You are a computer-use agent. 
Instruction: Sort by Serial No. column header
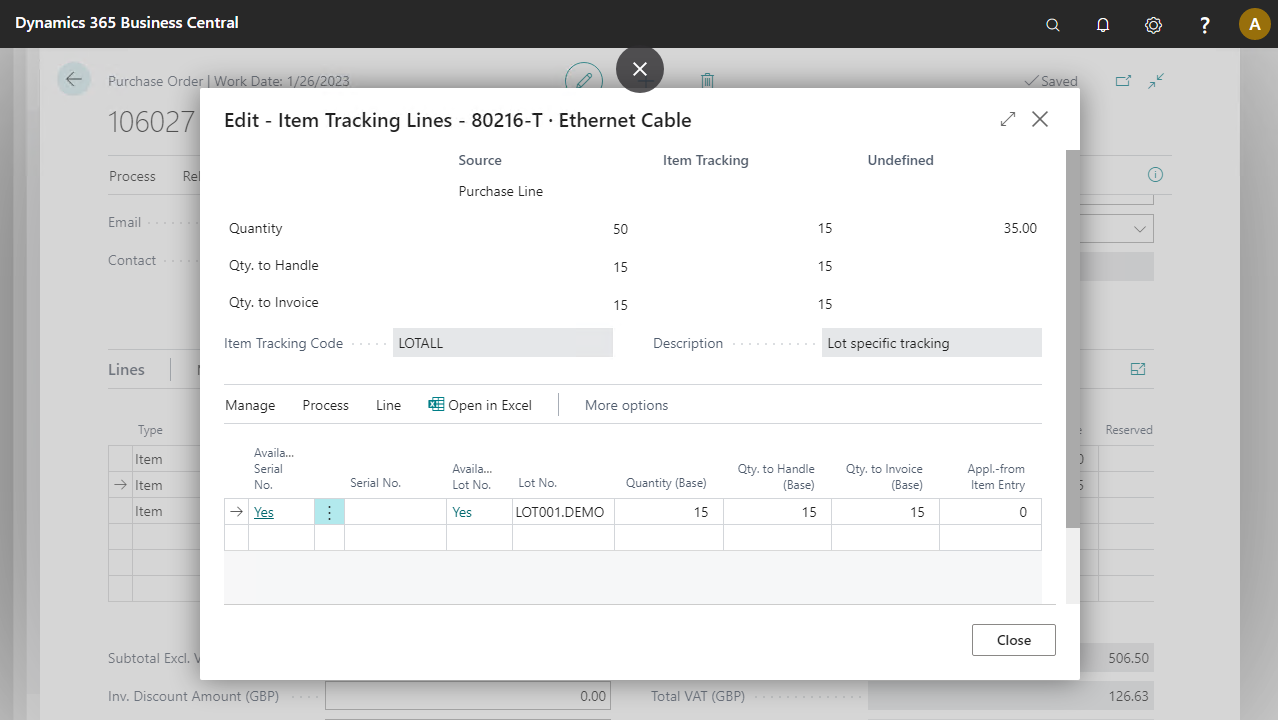375,483
